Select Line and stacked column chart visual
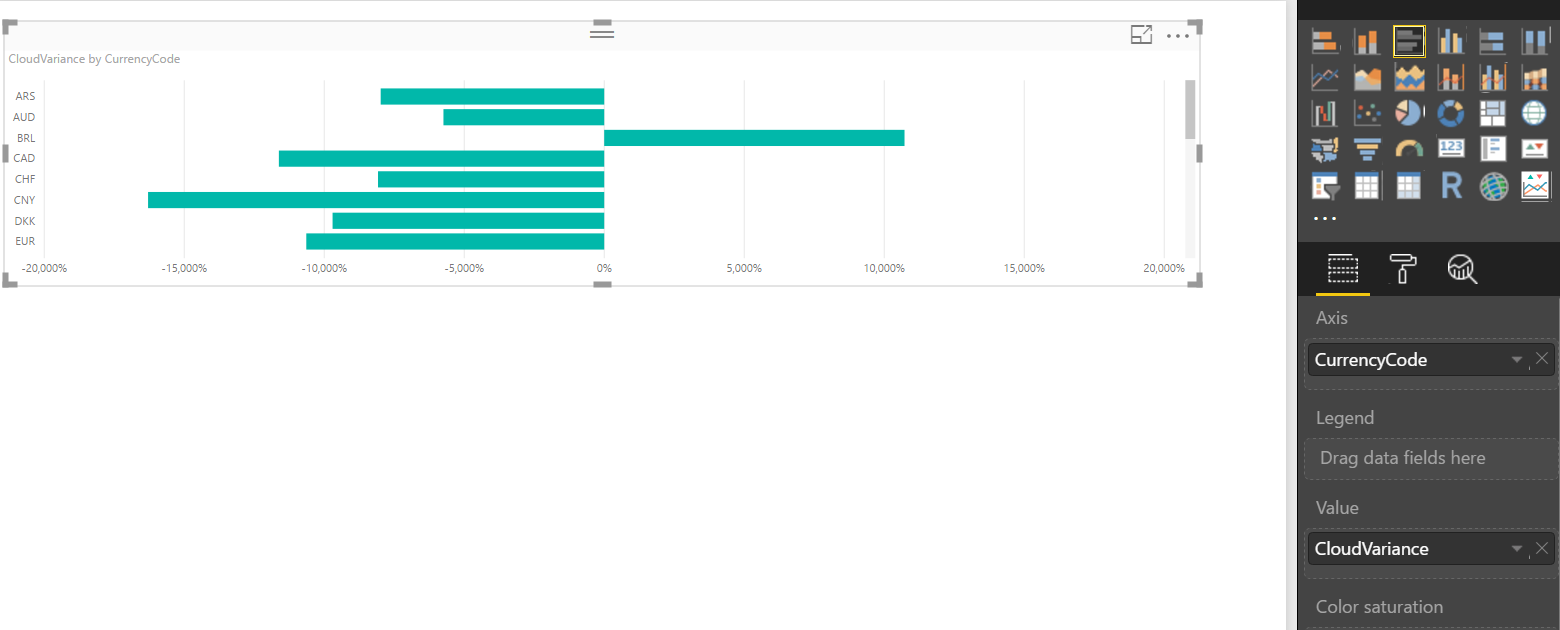The image size is (1560, 630). [x=1451, y=77]
